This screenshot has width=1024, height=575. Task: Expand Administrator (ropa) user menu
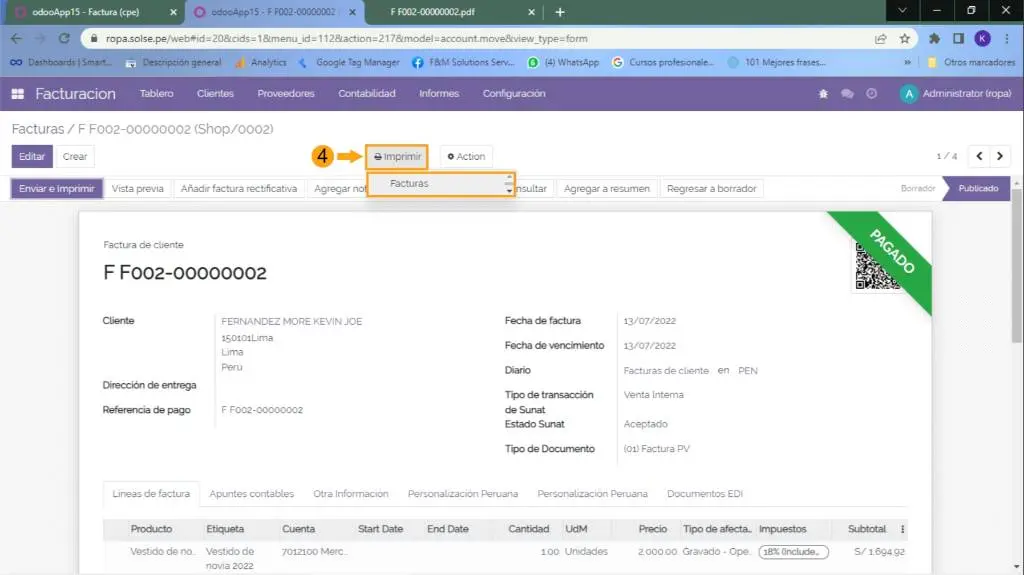coord(956,94)
